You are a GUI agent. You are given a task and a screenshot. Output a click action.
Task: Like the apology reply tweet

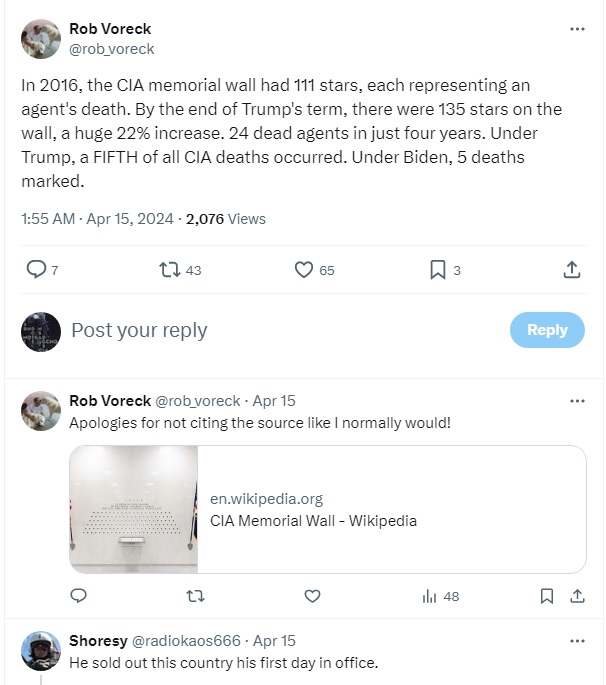pyautogui.click(x=312, y=596)
